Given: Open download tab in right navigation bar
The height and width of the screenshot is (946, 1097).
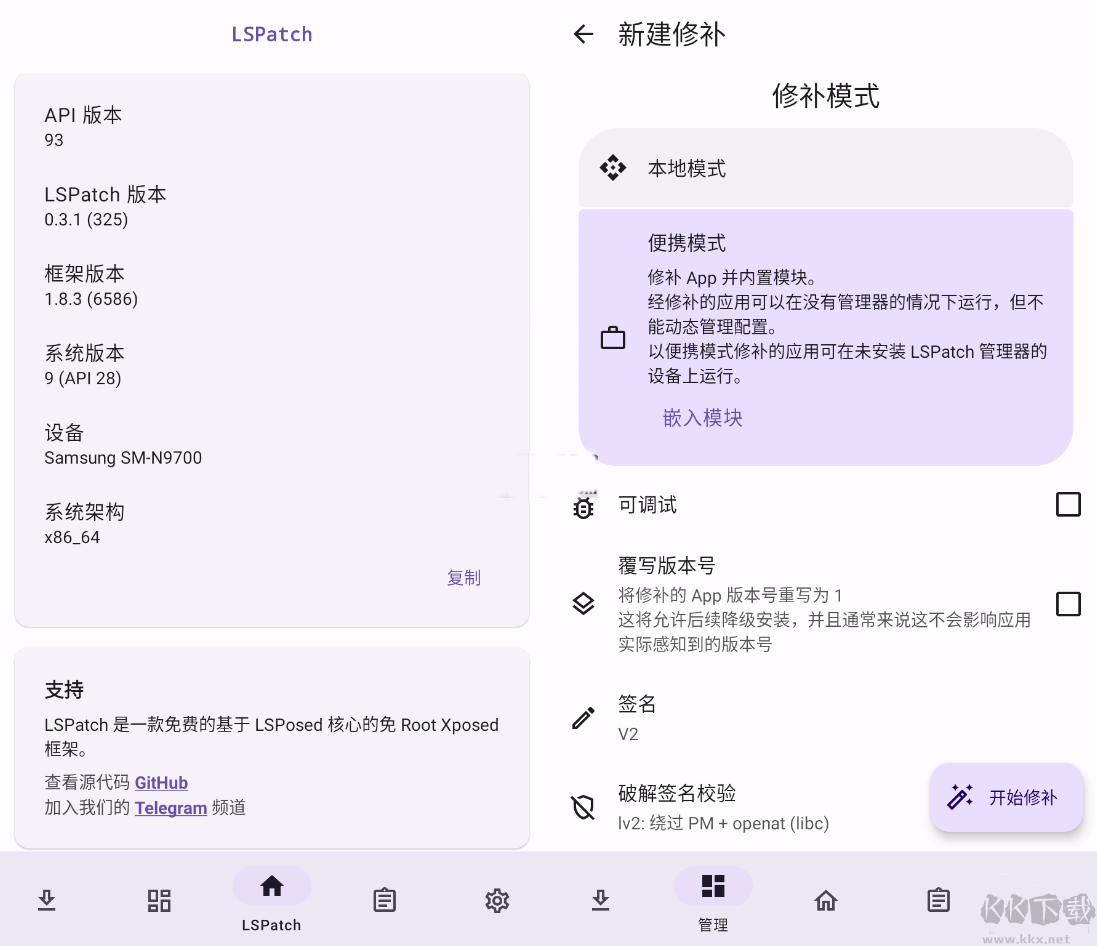Looking at the screenshot, I should tap(600, 900).
